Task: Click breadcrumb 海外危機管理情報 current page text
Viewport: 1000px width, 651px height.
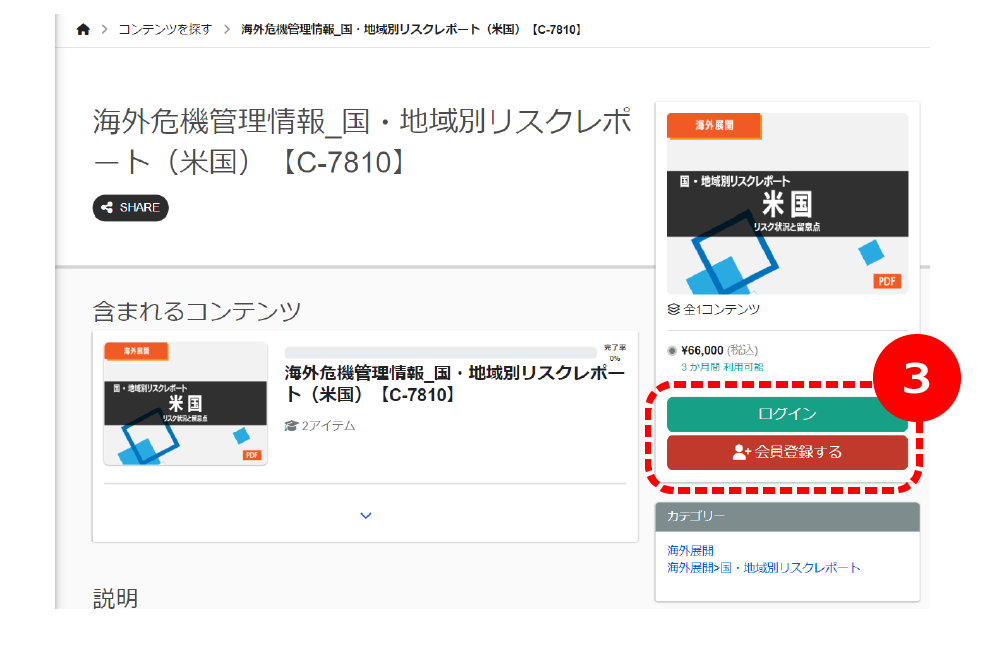Action: (411, 29)
